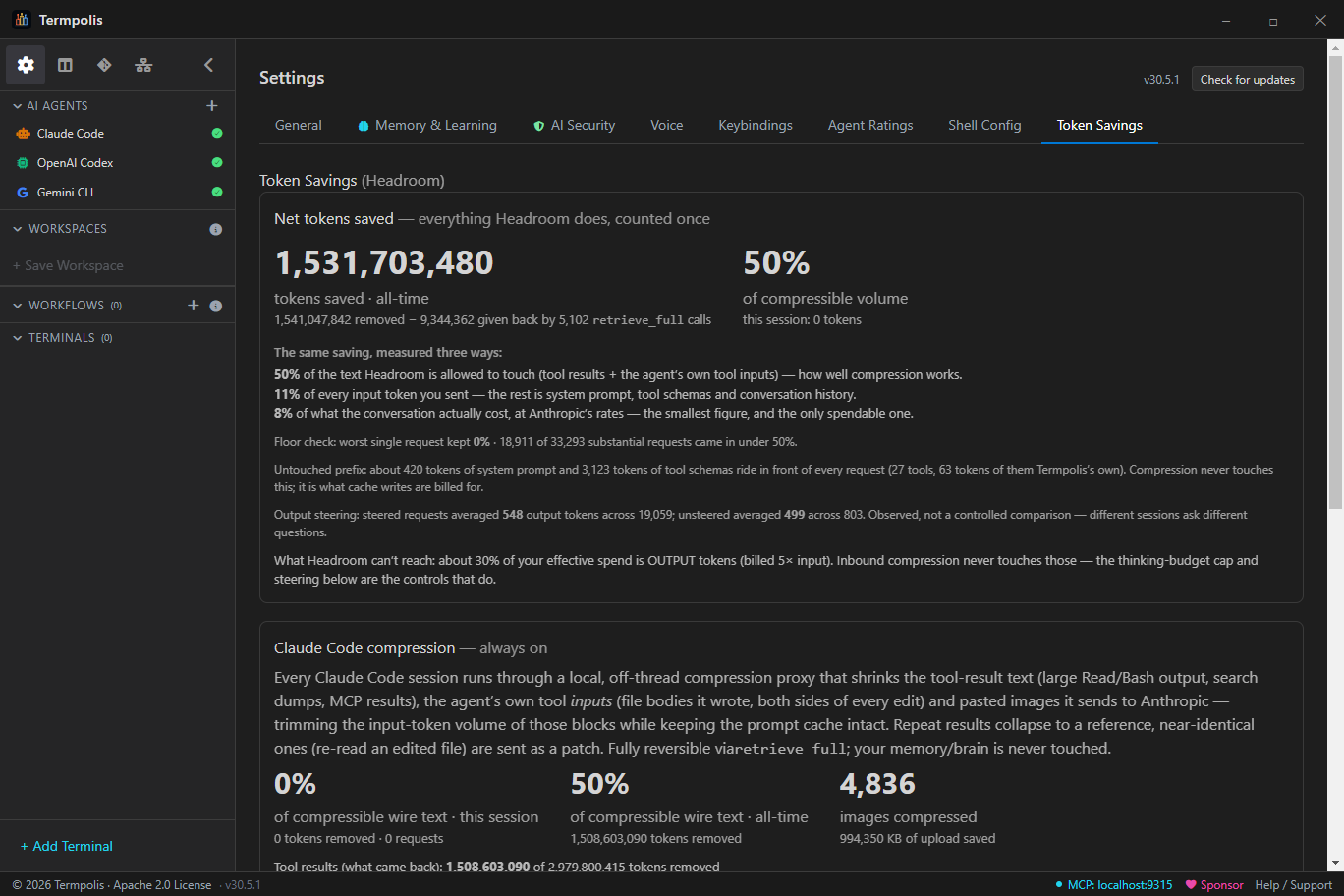1344x896 pixels.
Task: Click OpenAI Codex green status indicator
Action: click(217, 163)
